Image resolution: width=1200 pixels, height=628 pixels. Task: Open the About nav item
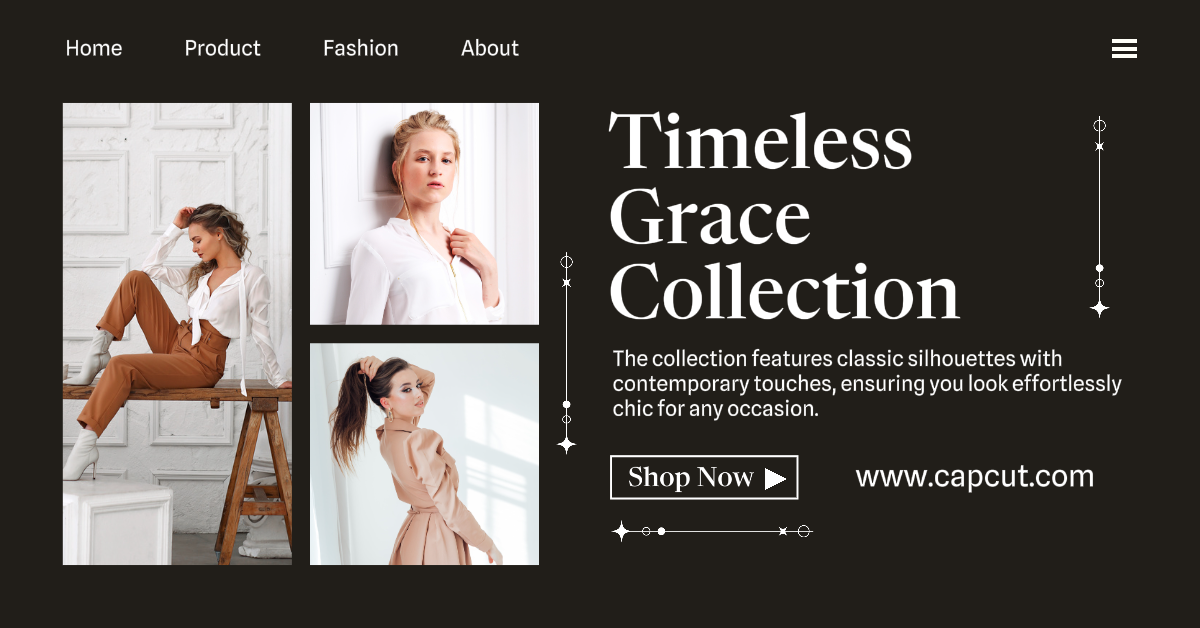tap(490, 48)
